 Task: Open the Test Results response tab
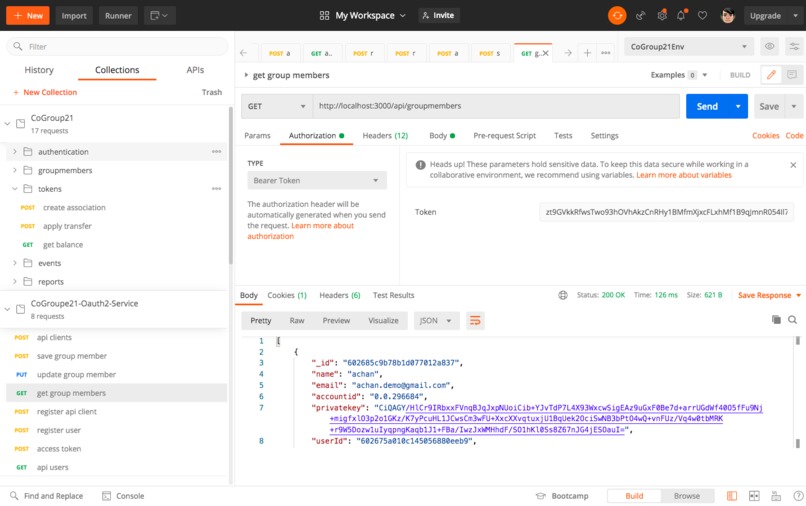[x=393, y=295]
